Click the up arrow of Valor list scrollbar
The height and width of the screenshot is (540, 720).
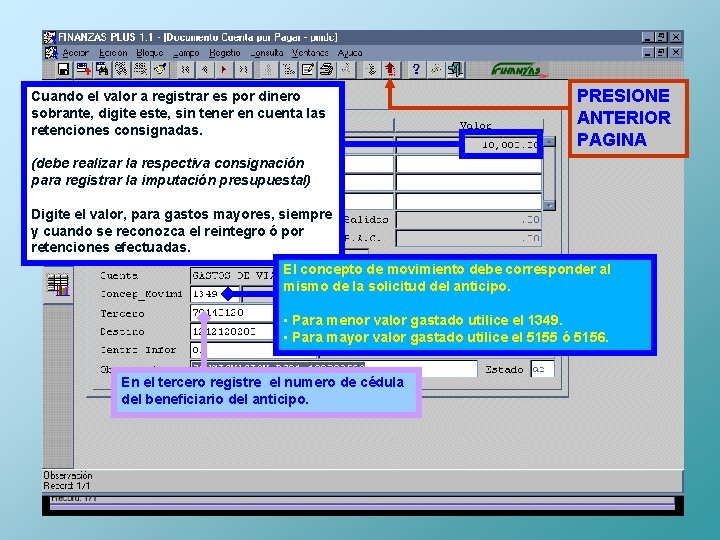[549, 141]
